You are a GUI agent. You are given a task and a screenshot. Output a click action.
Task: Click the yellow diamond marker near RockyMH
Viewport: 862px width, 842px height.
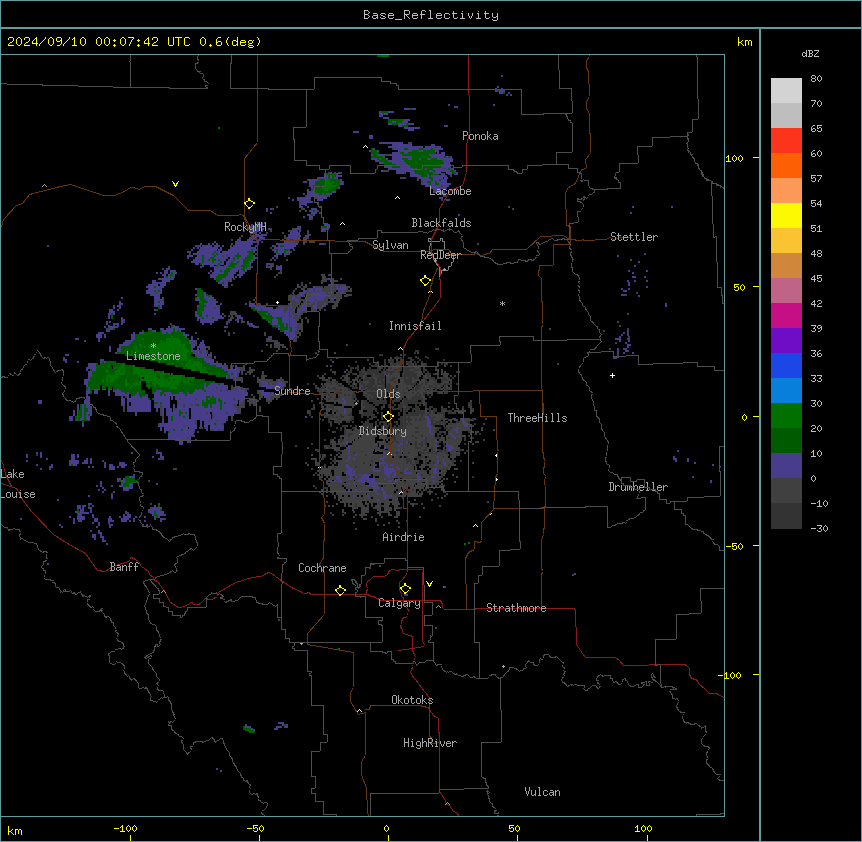click(x=249, y=203)
